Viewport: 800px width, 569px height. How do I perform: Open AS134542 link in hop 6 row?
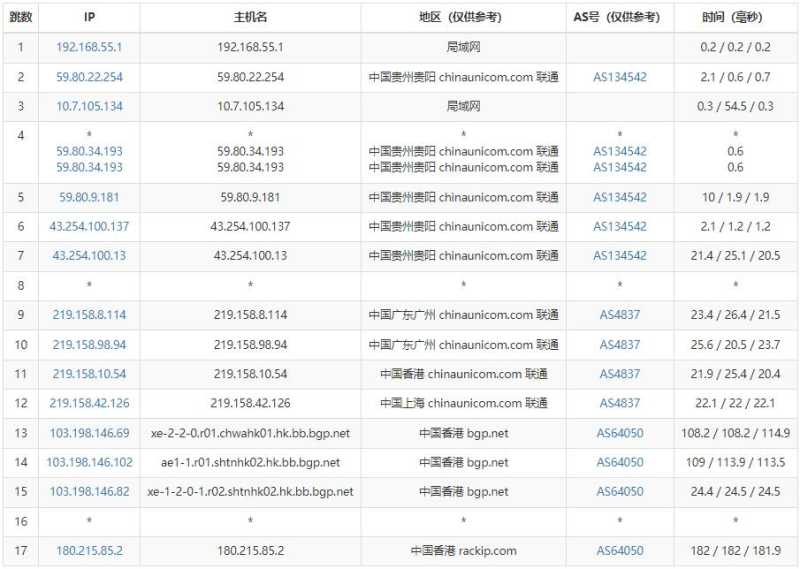619,226
